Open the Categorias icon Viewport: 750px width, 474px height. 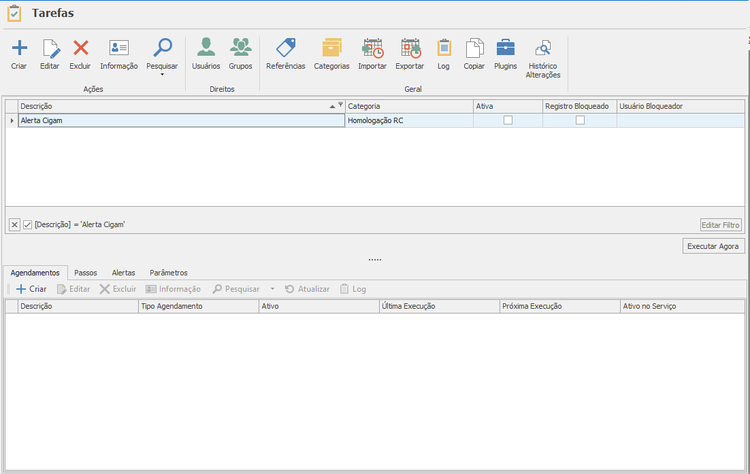coord(331,48)
